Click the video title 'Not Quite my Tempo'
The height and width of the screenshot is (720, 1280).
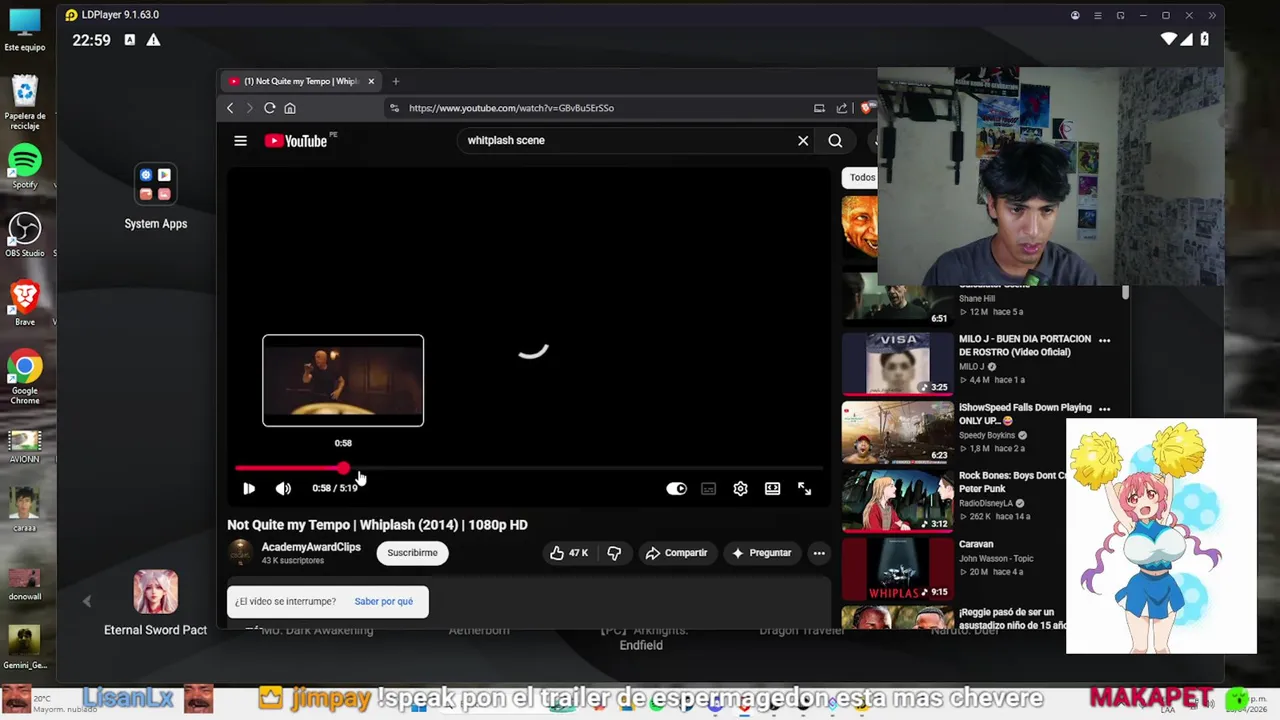pyautogui.click(x=377, y=525)
